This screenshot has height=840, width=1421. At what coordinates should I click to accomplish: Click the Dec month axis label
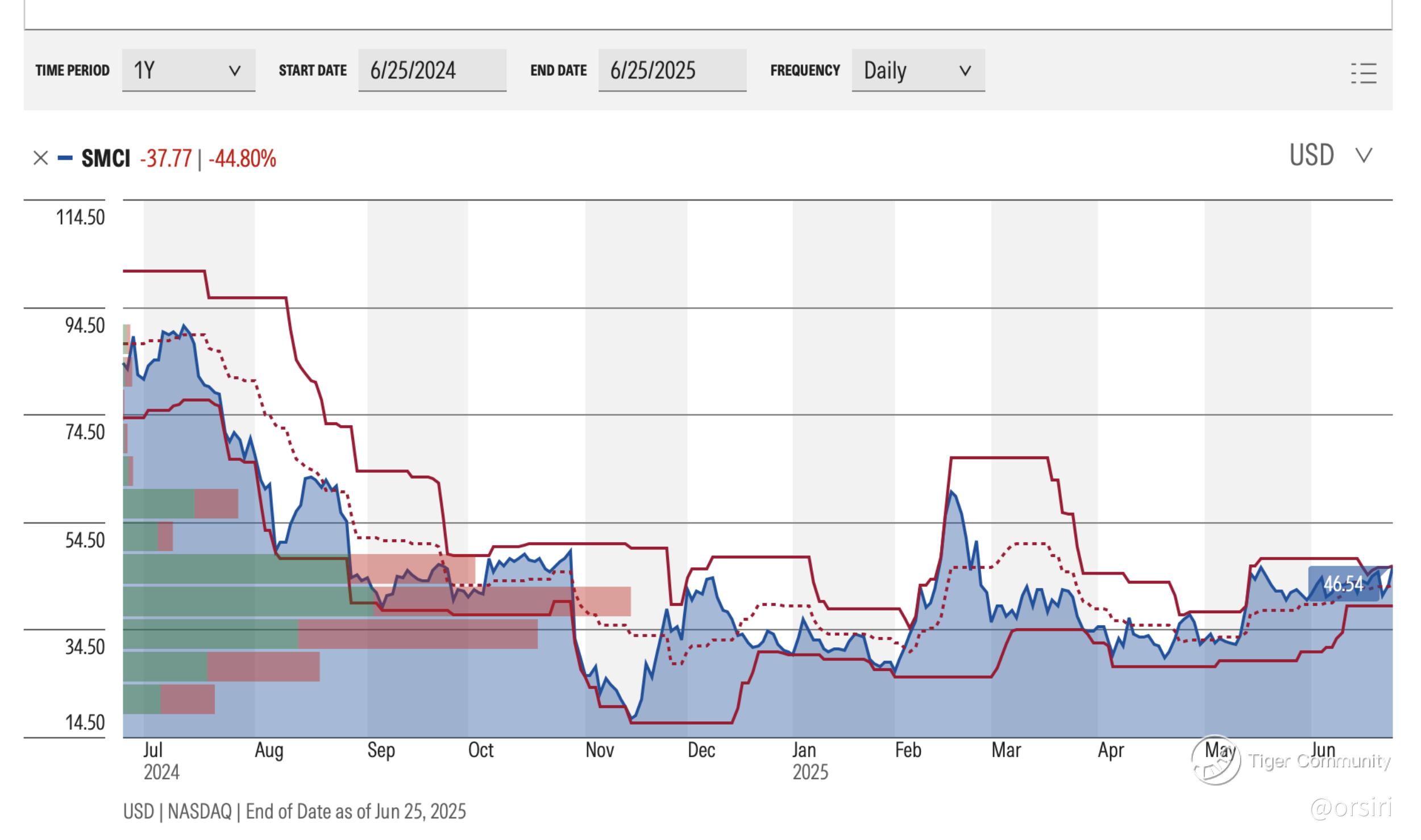coord(701,751)
